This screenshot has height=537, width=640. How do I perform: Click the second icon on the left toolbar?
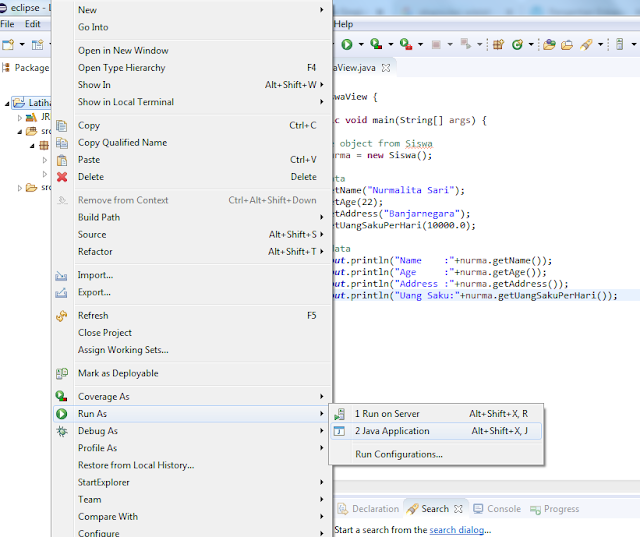pos(38,44)
